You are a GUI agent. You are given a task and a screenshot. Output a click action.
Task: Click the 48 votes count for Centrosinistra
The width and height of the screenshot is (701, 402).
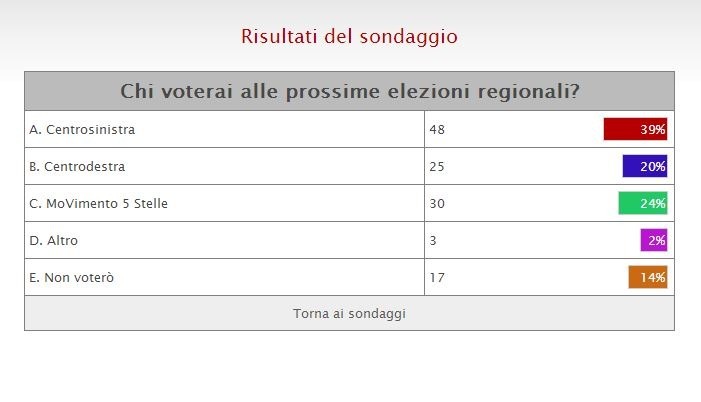436,129
